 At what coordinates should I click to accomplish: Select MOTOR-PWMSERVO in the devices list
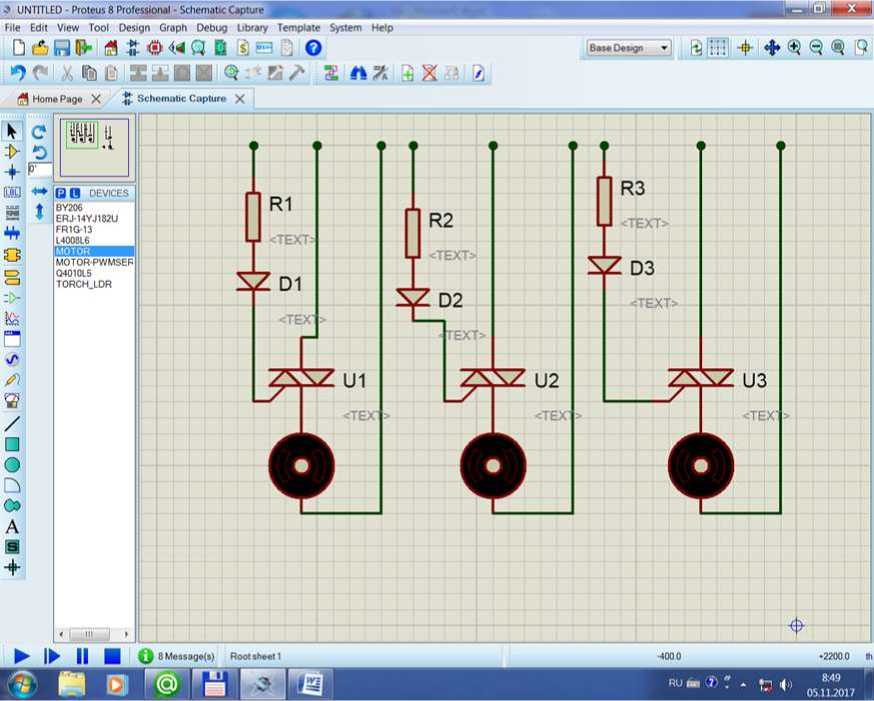tap(94, 262)
